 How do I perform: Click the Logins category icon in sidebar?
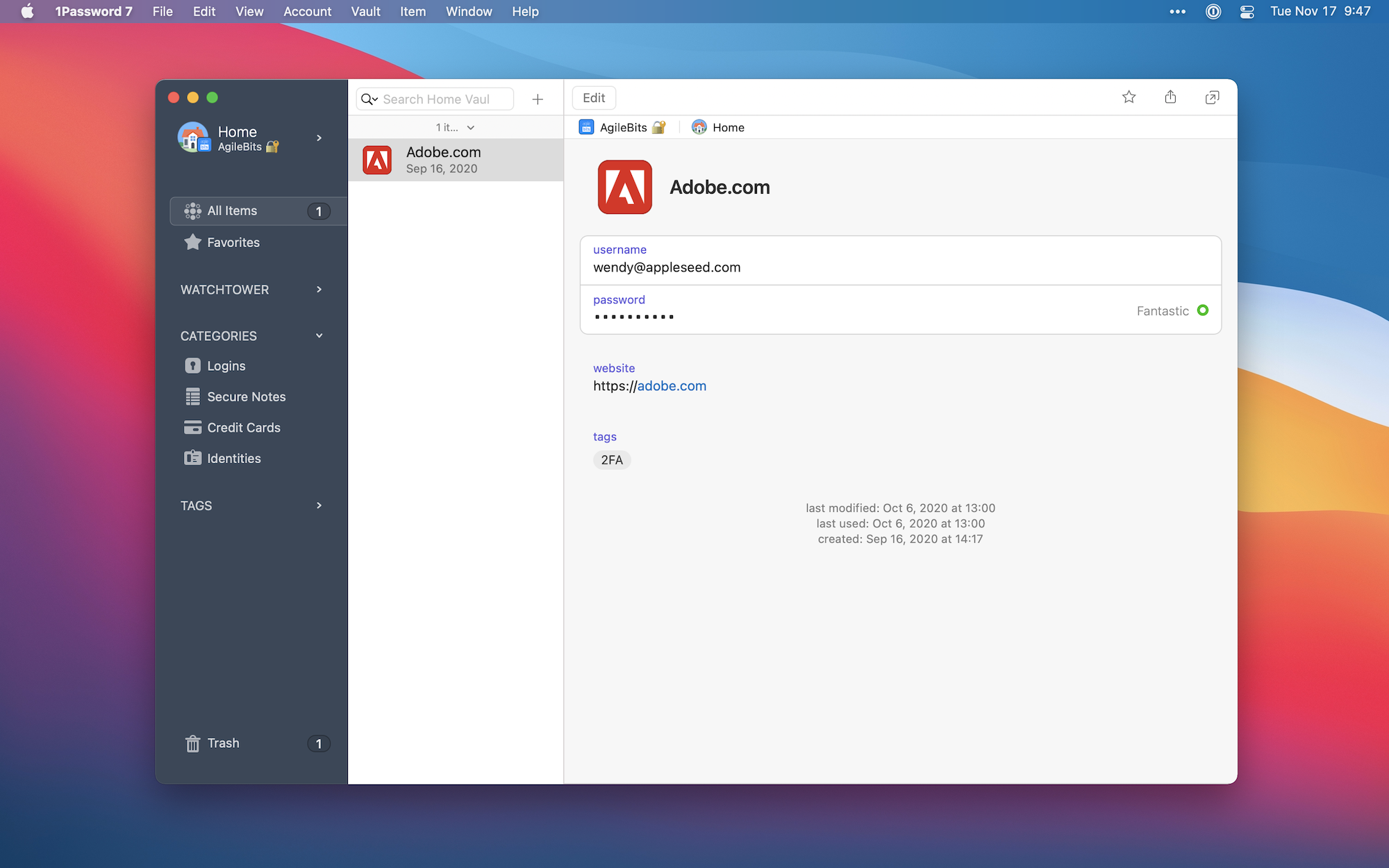pos(192,365)
